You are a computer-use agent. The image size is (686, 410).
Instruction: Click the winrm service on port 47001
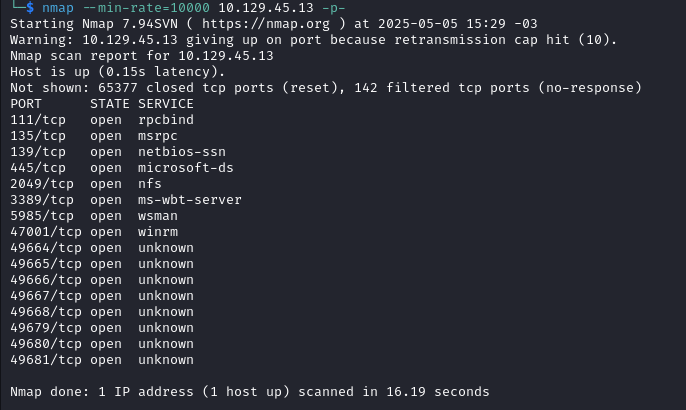158,232
